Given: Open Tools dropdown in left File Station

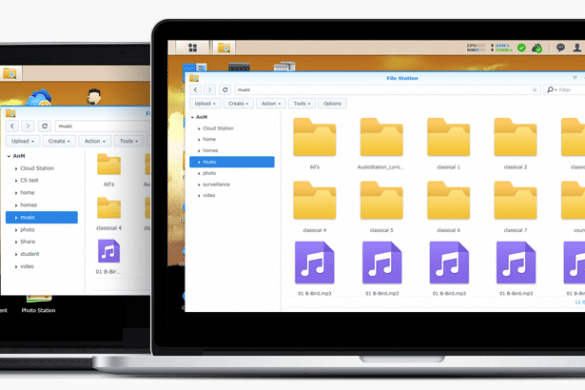Looking at the screenshot, I should tap(129, 141).
